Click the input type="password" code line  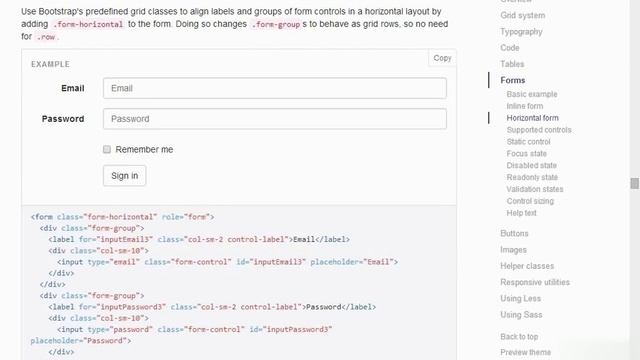[x=195, y=329]
